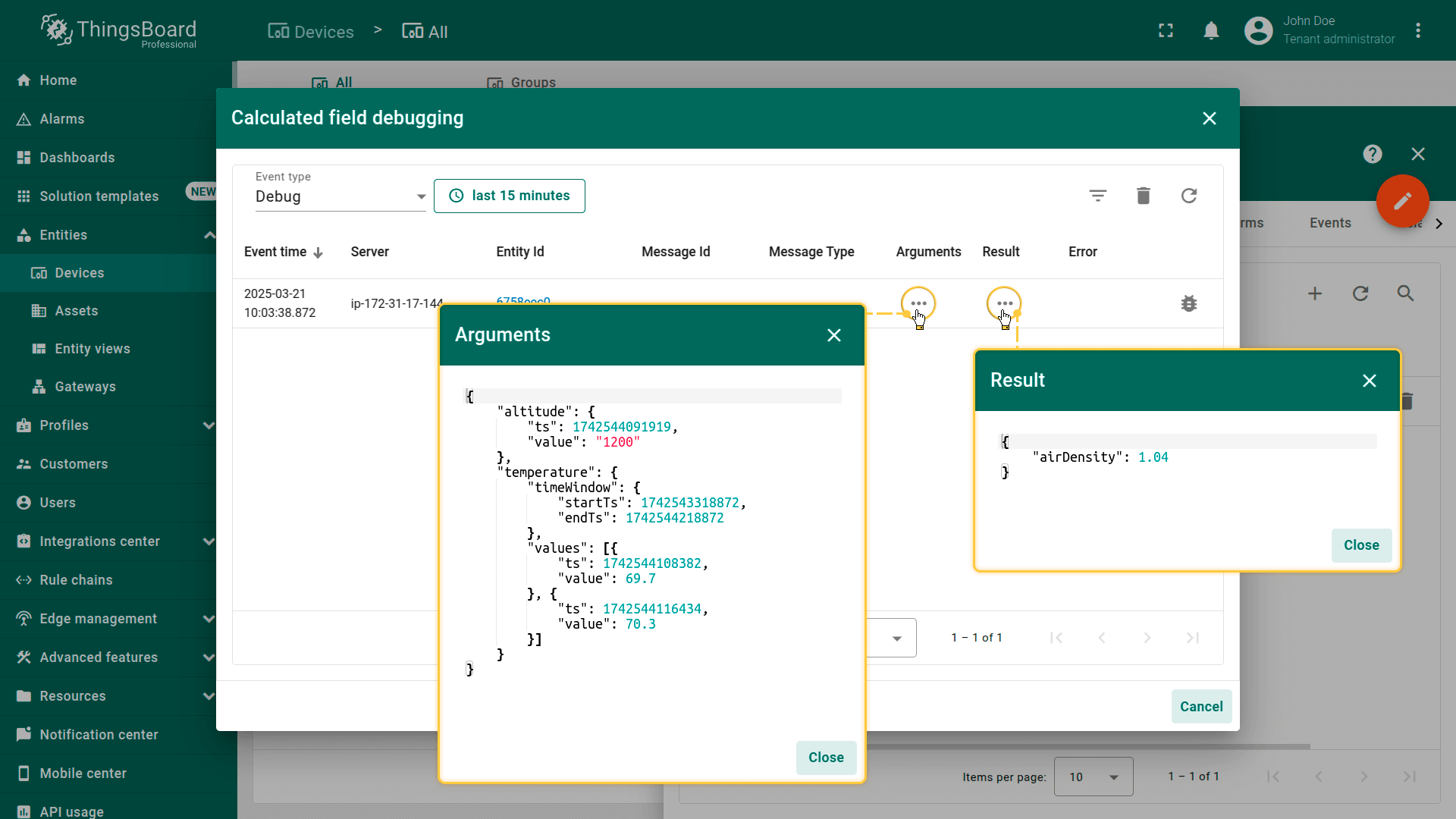The image size is (1456, 819).
Task: Toggle fullscreen mode icon
Action: (x=1166, y=30)
